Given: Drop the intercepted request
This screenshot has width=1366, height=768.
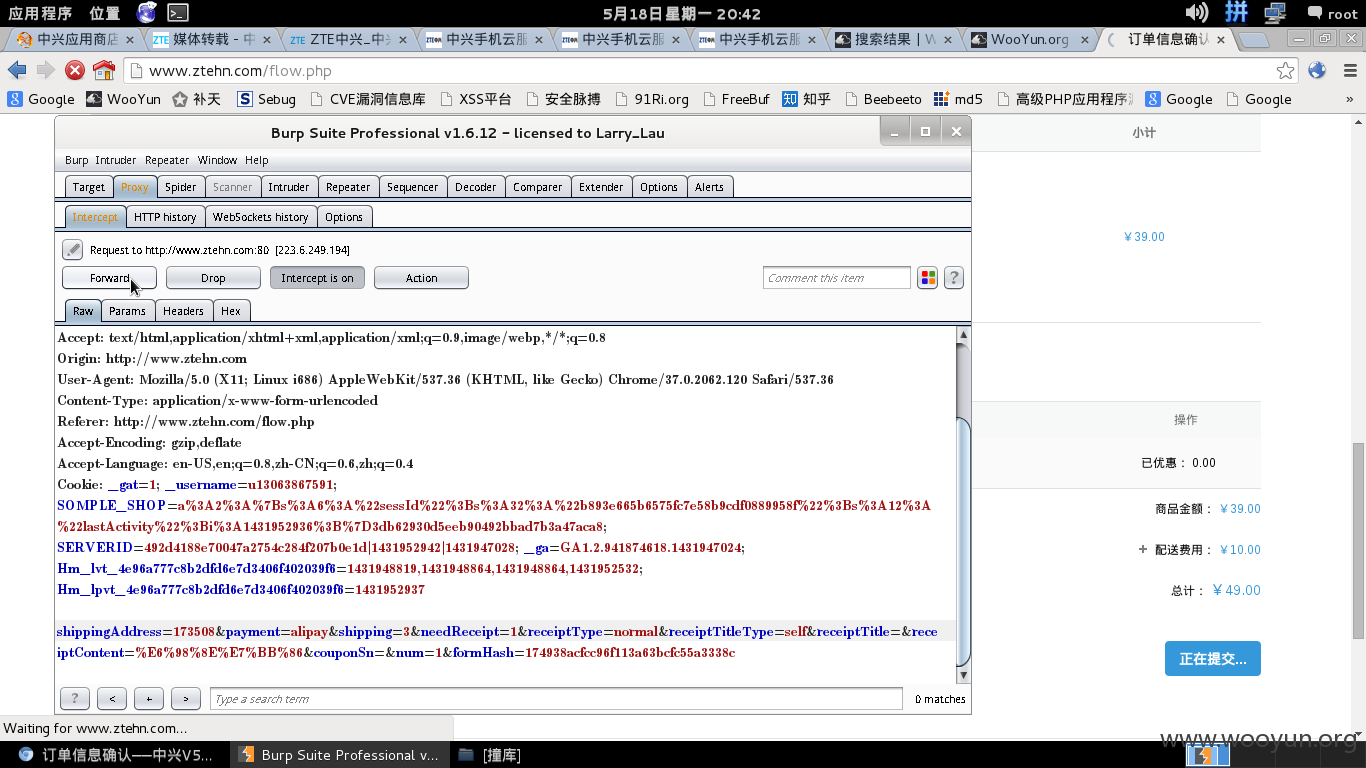Looking at the screenshot, I should pyautogui.click(x=213, y=278).
